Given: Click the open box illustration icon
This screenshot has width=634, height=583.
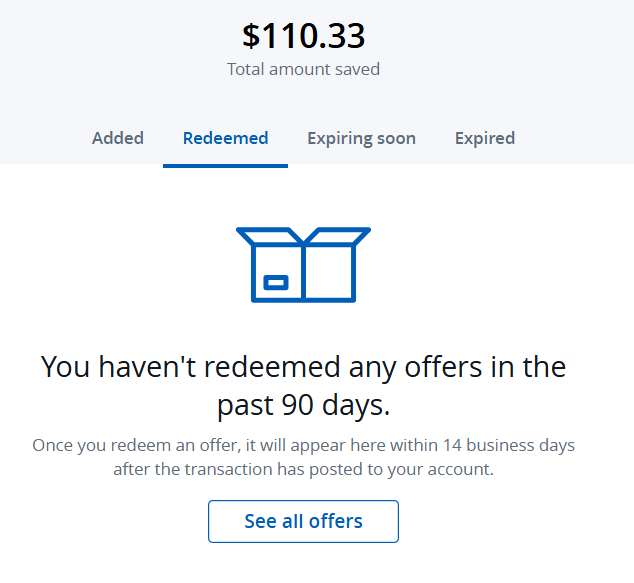Looking at the screenshot, I should click(303, 264).
